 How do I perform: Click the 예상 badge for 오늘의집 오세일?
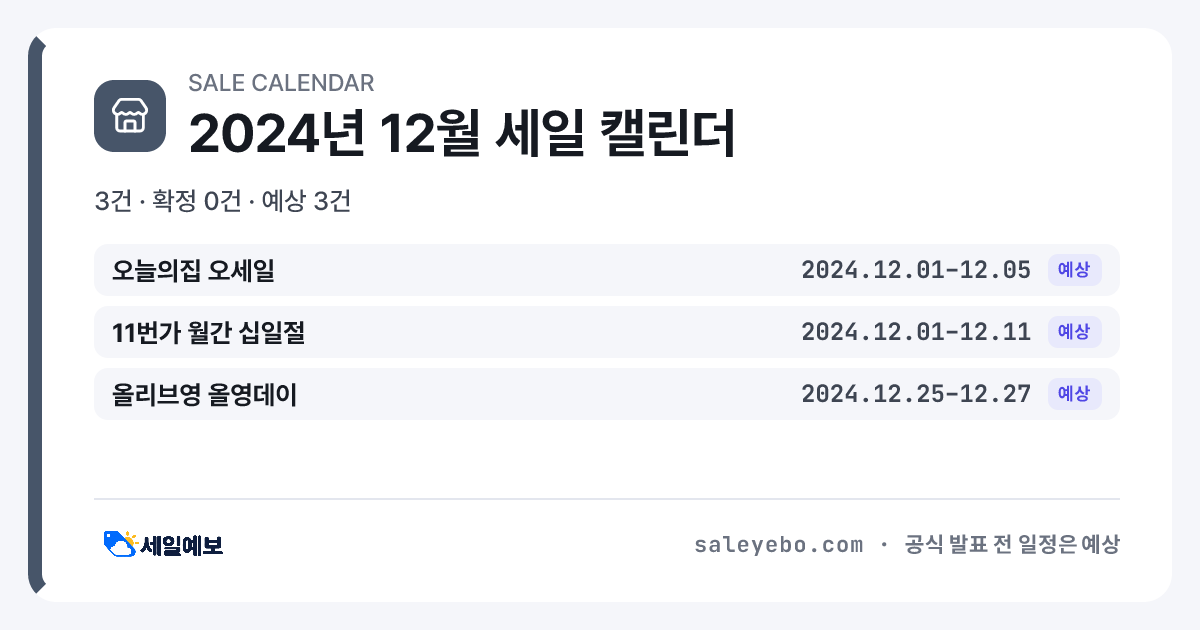pyautogui.click(x=1074, y=270)
